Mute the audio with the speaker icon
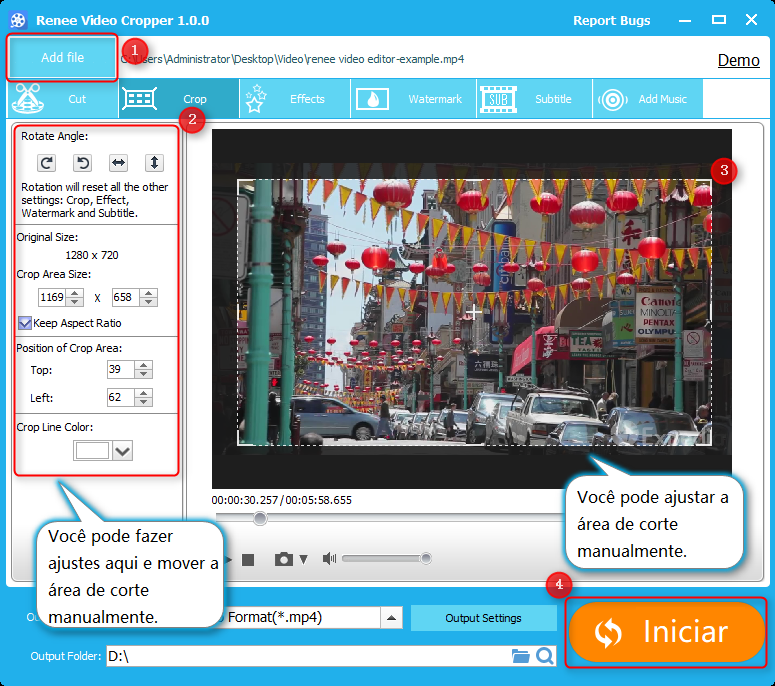The image size is (775, 686). [329, 559]
